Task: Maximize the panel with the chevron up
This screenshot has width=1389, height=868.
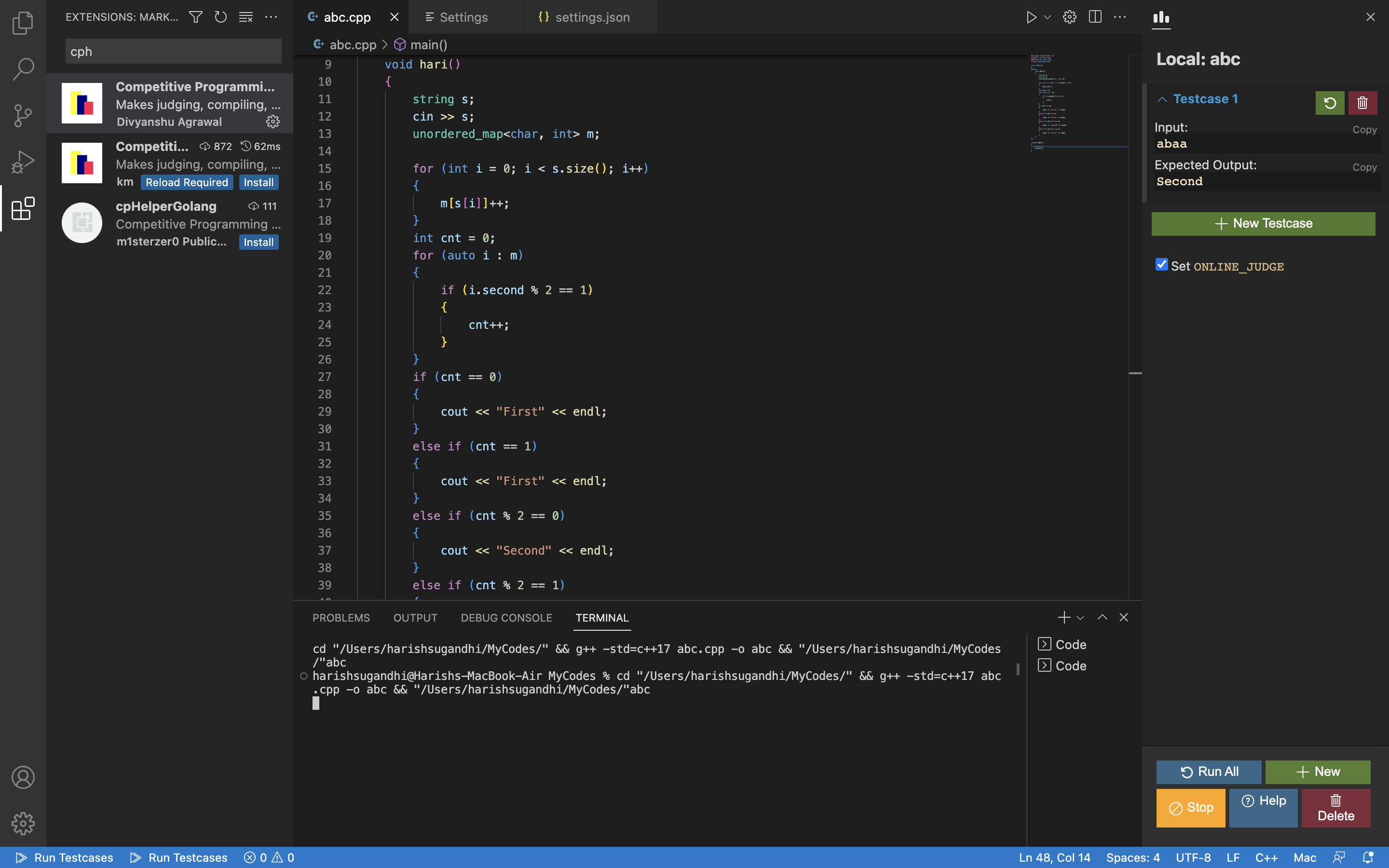Action: (x=1102, y=617)
